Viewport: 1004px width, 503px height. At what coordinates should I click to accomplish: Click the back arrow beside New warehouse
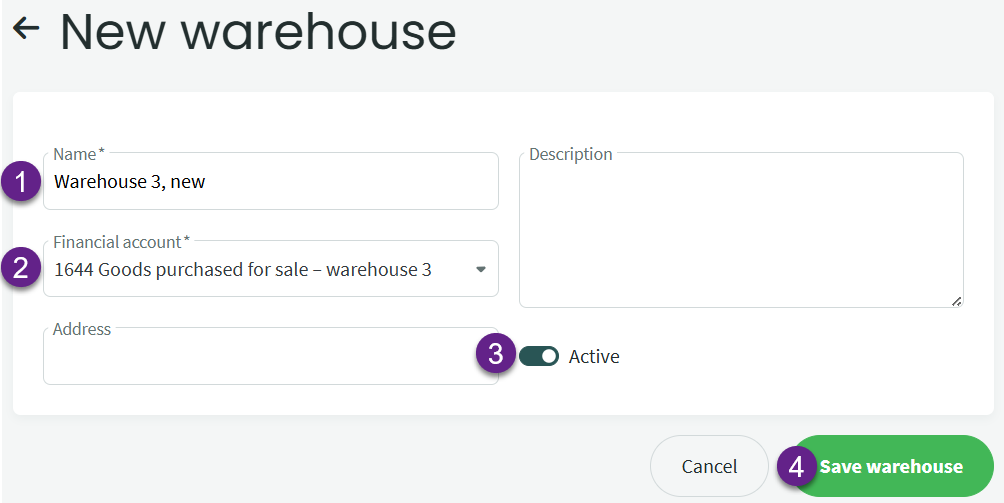tap(26, 28)
